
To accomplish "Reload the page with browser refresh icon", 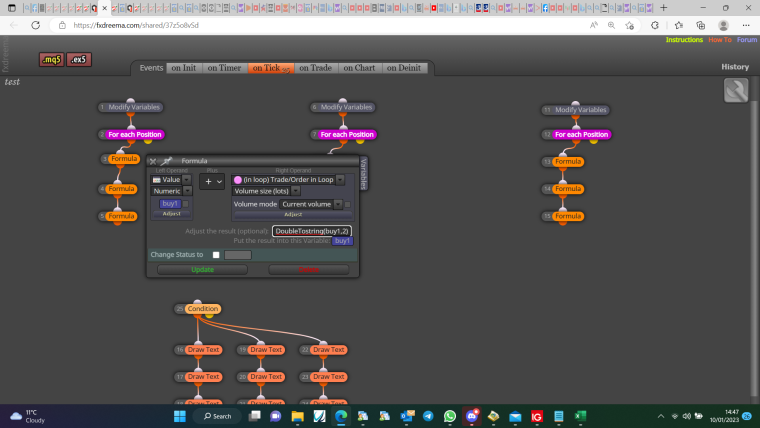I will [x=35, y=25].
